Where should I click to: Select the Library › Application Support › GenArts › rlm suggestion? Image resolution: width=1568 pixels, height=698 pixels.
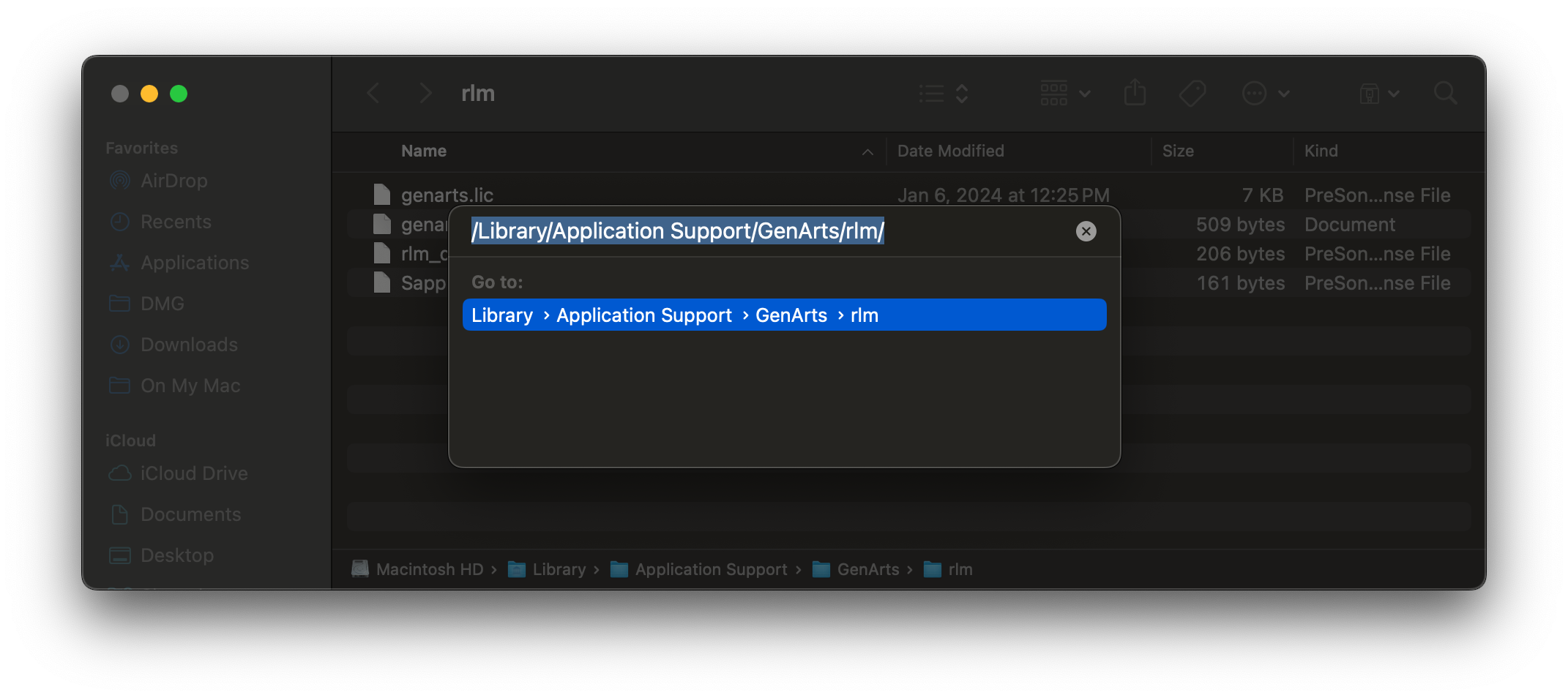(784, 315)
